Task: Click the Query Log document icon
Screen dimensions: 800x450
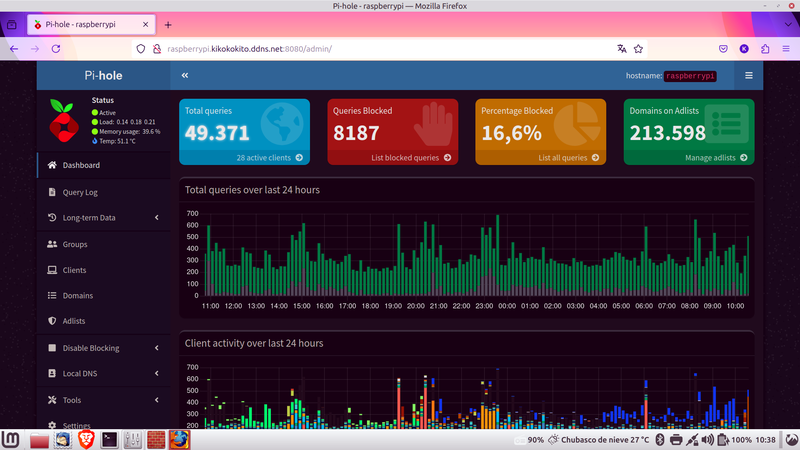Action: coord(52,192)
